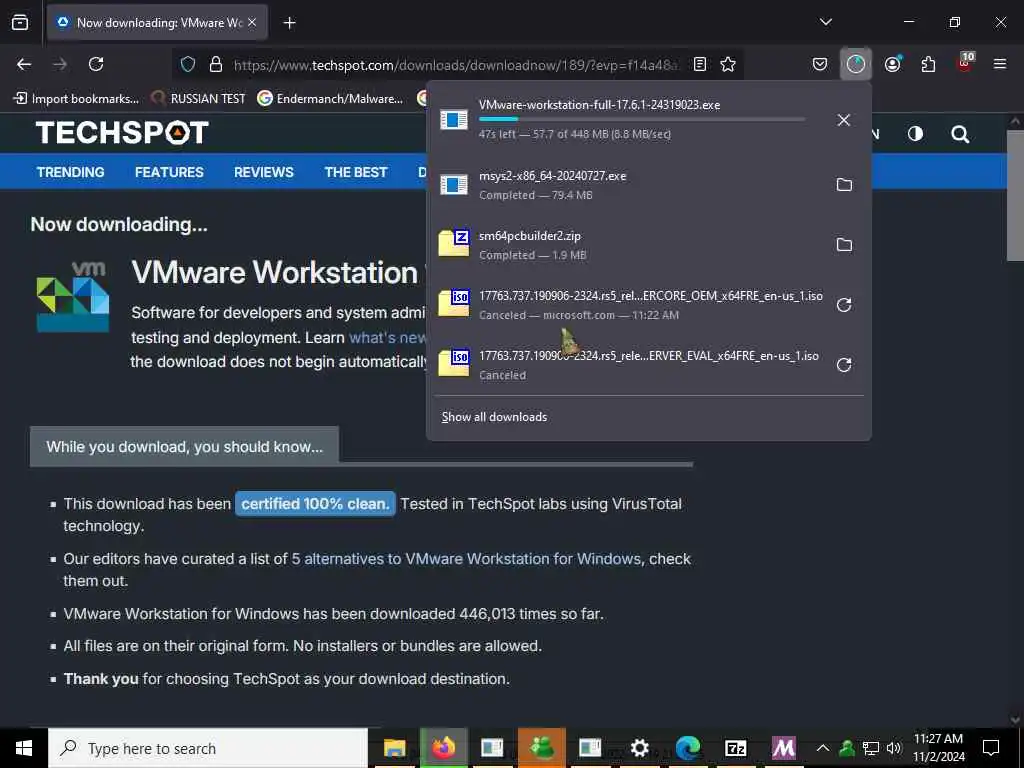Show msys2-x86_64 file in folder

844,185
